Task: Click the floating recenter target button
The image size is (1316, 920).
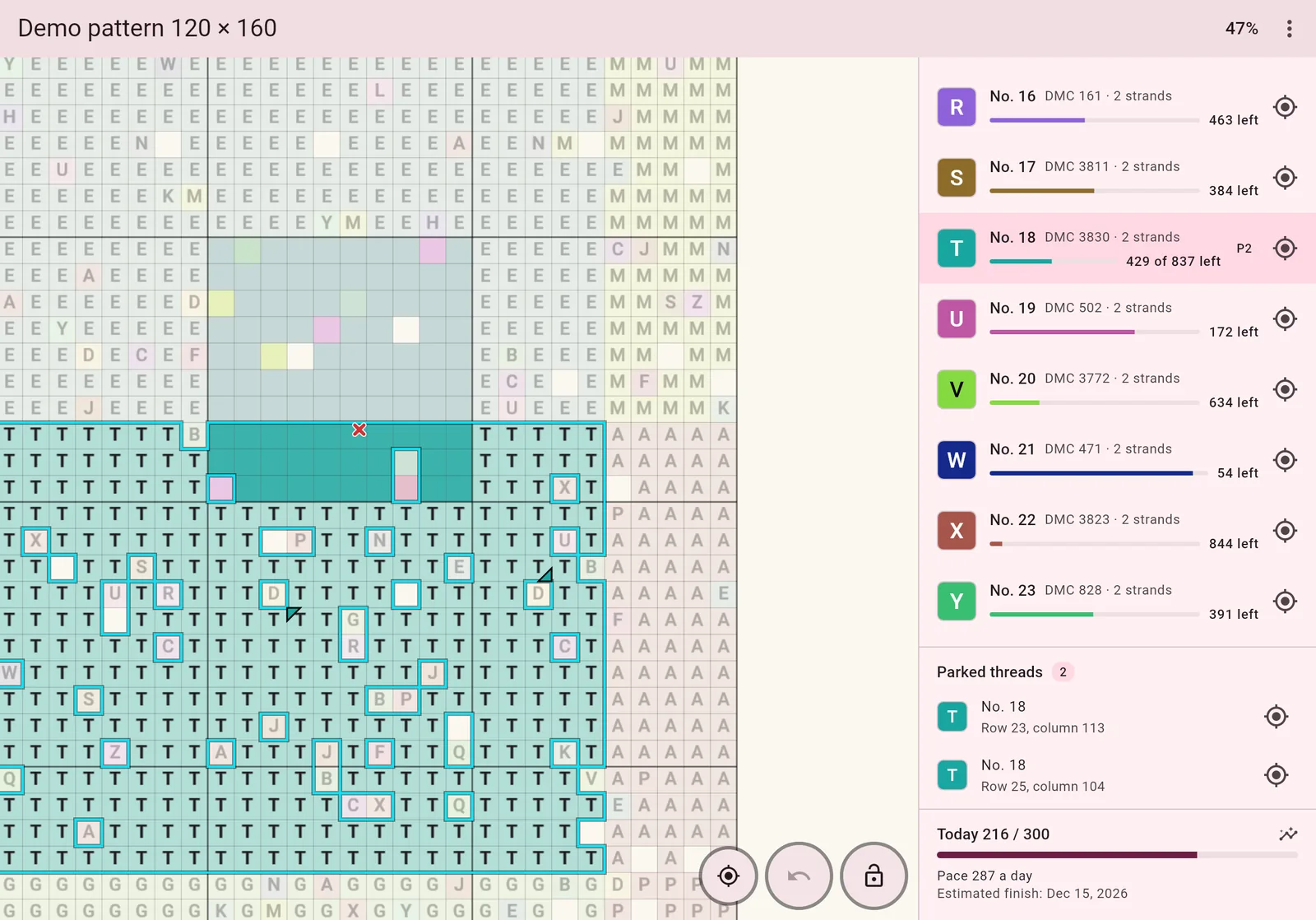Action: (x=728, y=876)
